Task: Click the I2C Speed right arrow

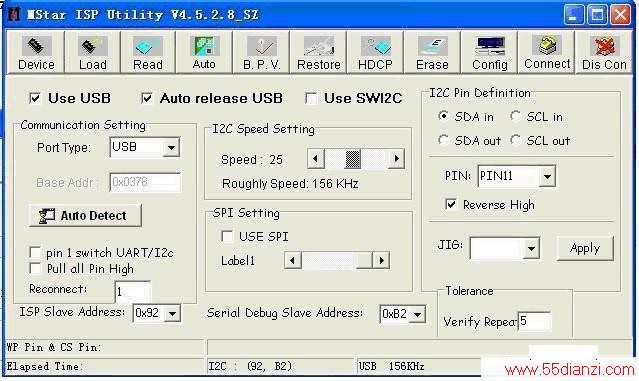Action: 396,159
